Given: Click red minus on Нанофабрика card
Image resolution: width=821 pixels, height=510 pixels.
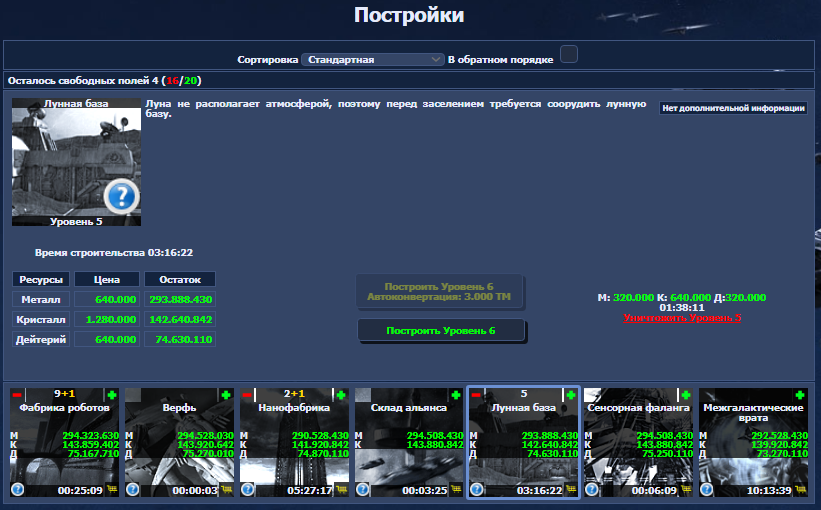Looking at the screenshot, I should click(x=246, y=395).
